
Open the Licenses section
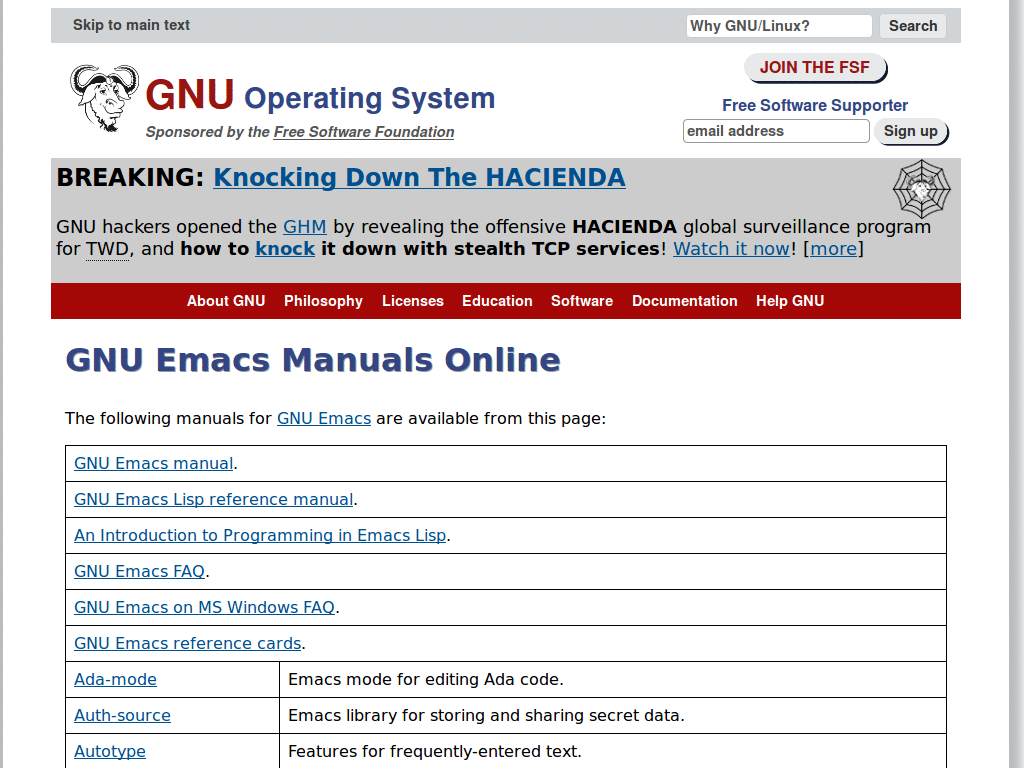tap(412, 301)
